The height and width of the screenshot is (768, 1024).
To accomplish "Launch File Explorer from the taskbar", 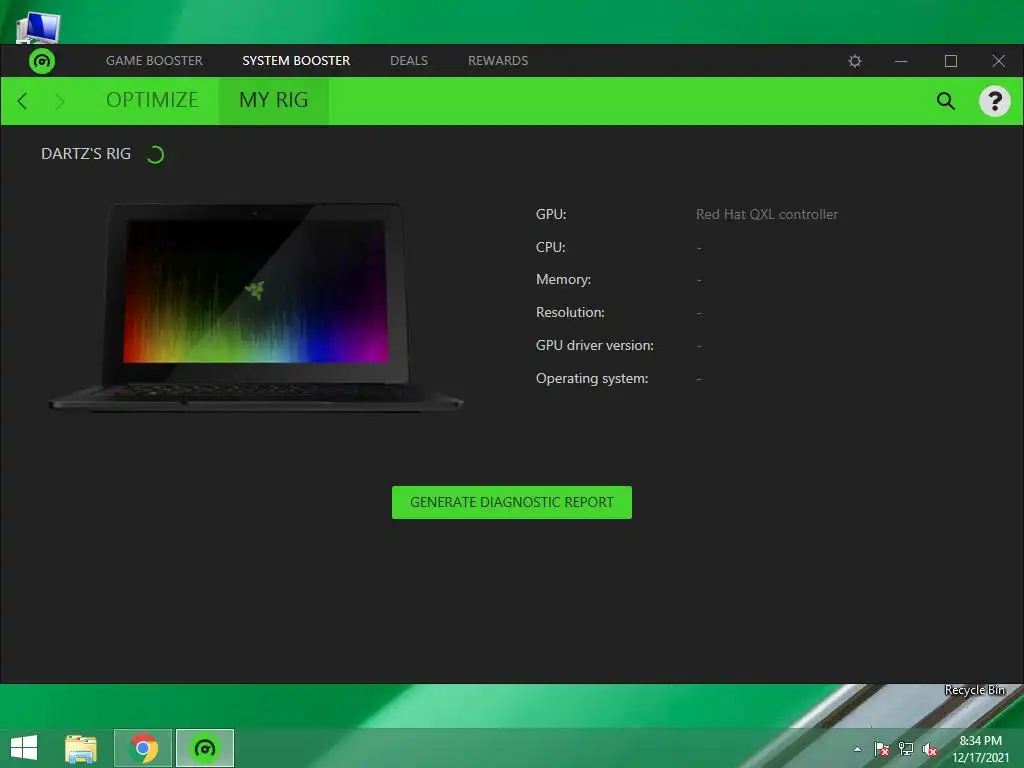I will 81,748.
